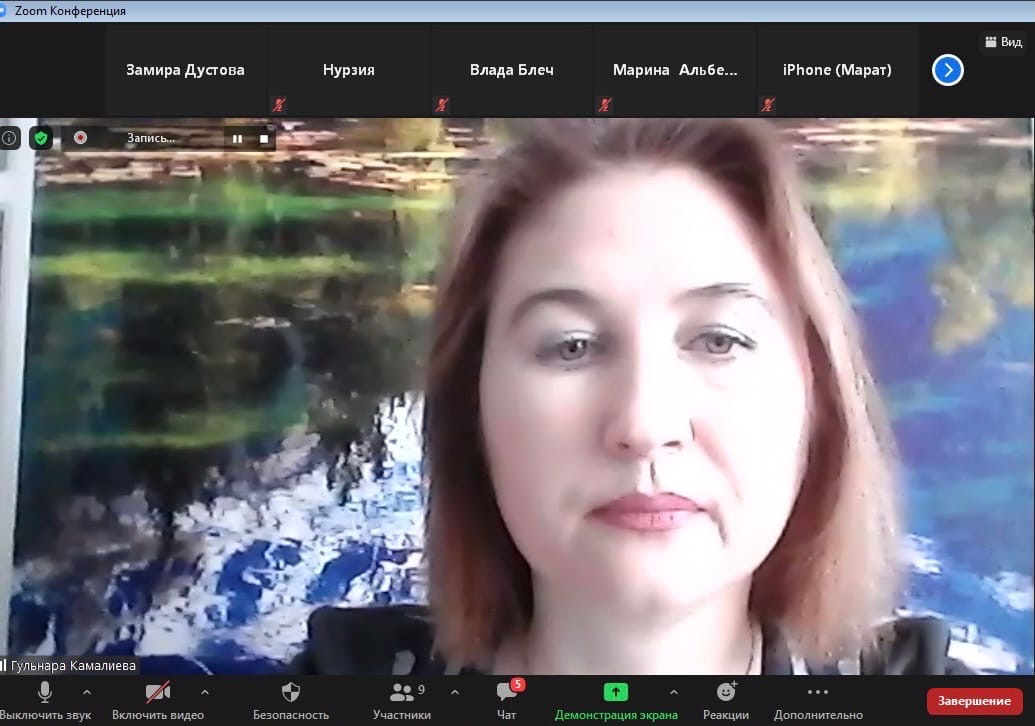Unmute microphone with Включить звук
Image resolution: width=1035 pixels, height=726 pixels.
coord(45,700)
